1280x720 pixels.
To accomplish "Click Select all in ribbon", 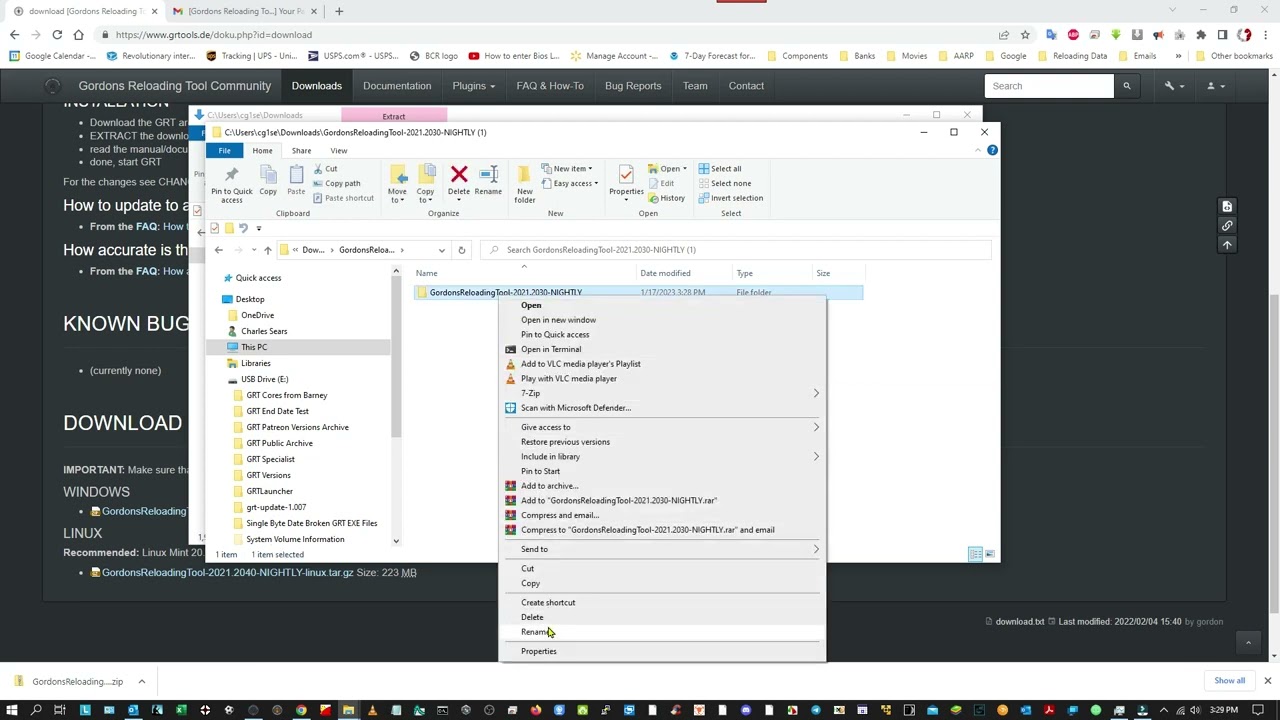I will click(x=720, y=169).
